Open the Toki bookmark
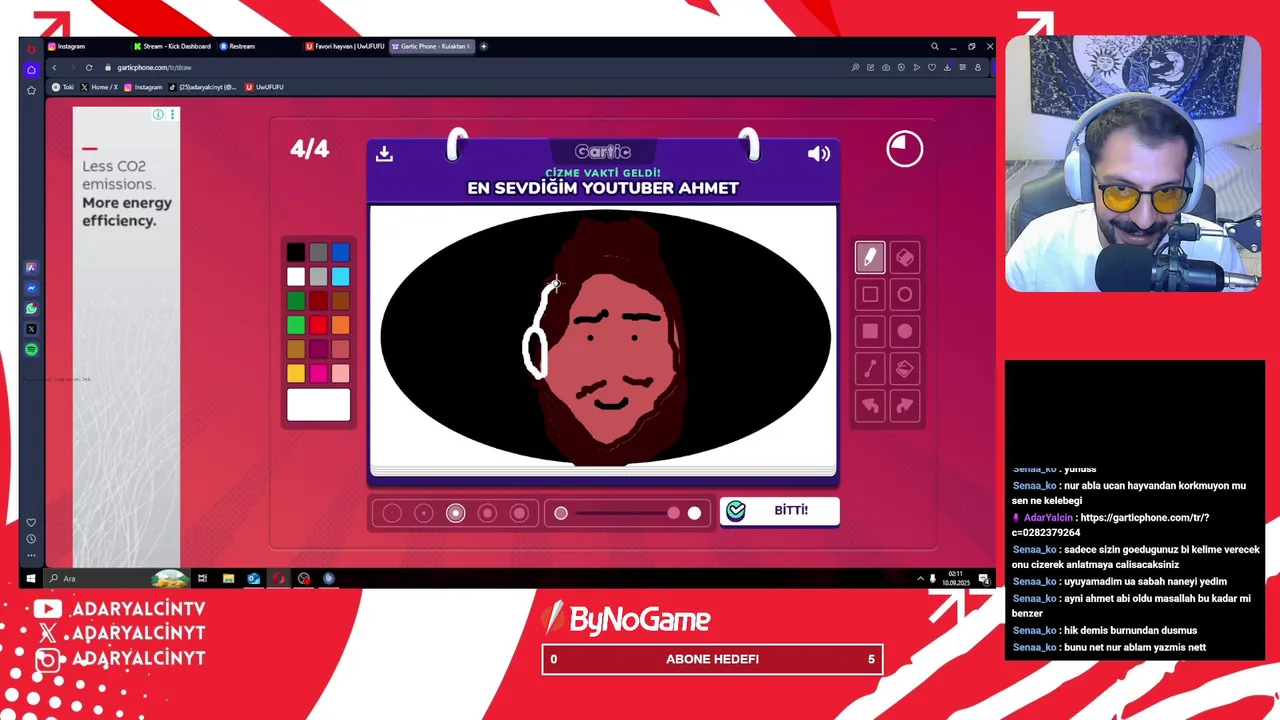 [62, 87]
